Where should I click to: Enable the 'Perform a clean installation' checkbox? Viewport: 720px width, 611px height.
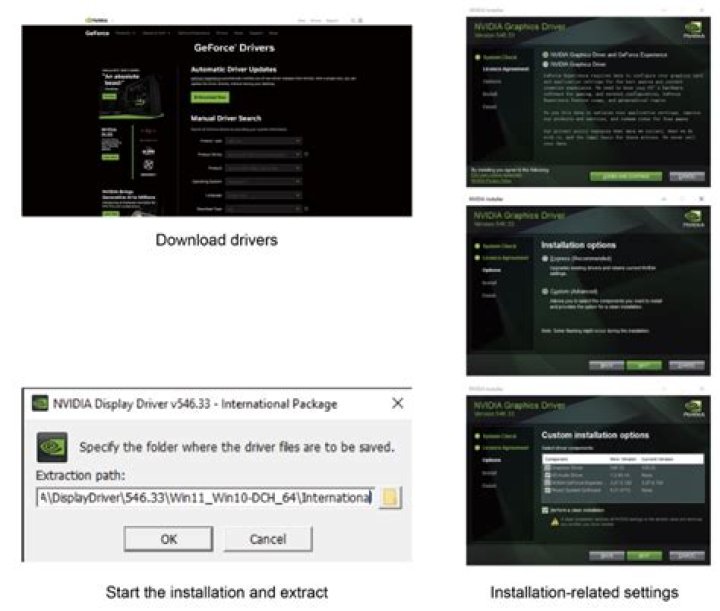[546, 510]
